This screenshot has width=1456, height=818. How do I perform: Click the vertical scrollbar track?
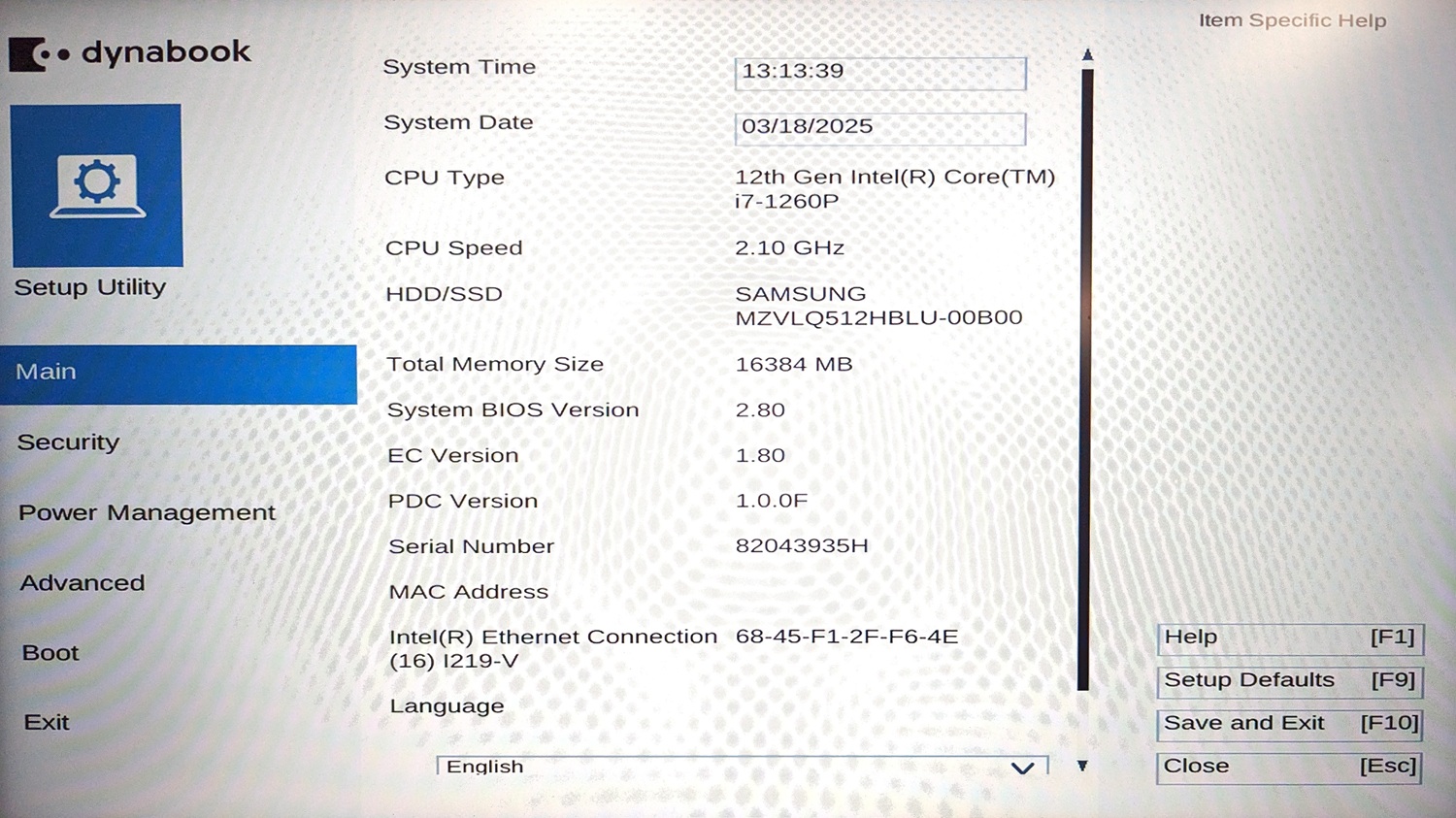[x=1085, y=378]
